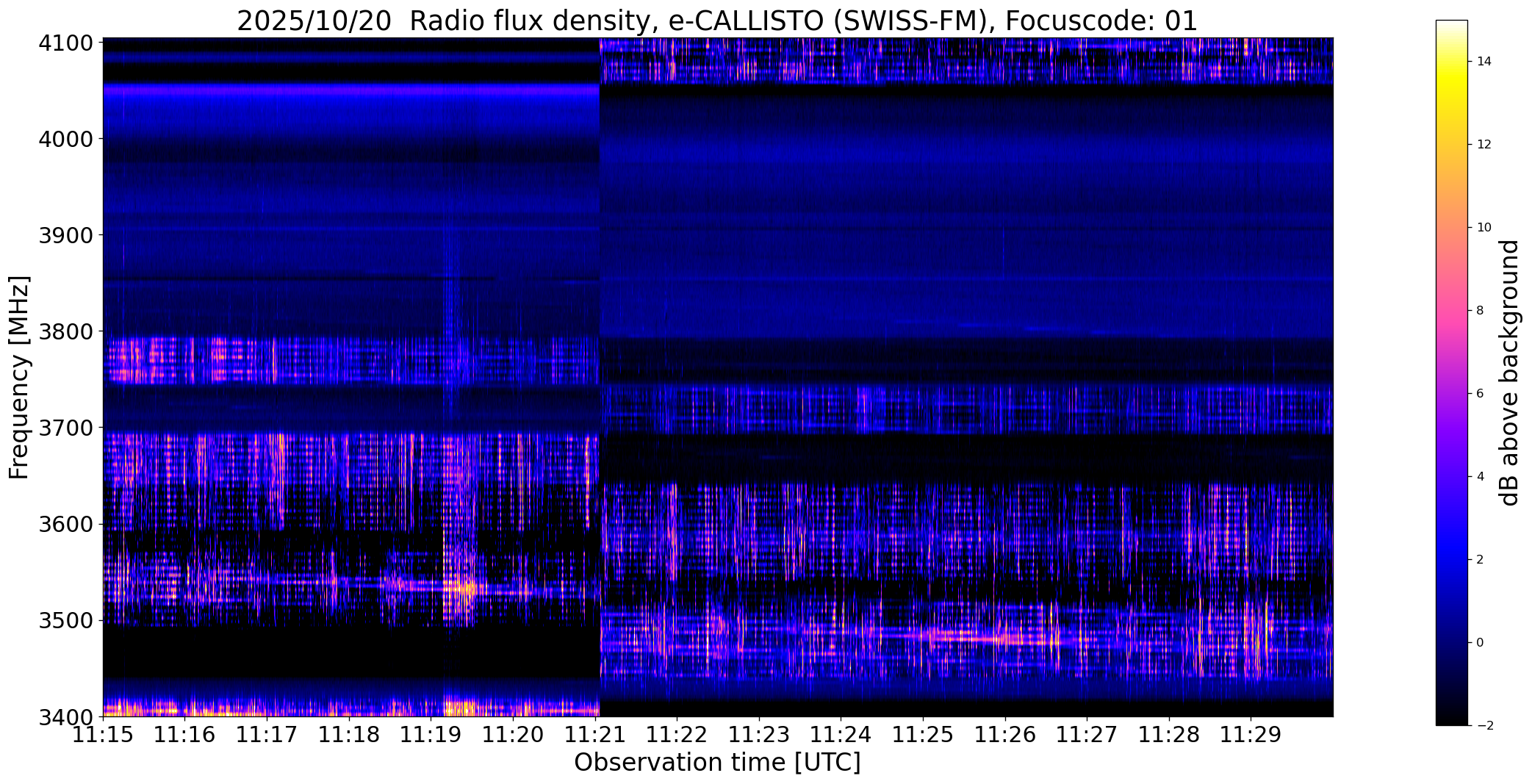Screen dimensions: 1532x784
Task: Select the 4100 frequency tick label
Action: 65,43
